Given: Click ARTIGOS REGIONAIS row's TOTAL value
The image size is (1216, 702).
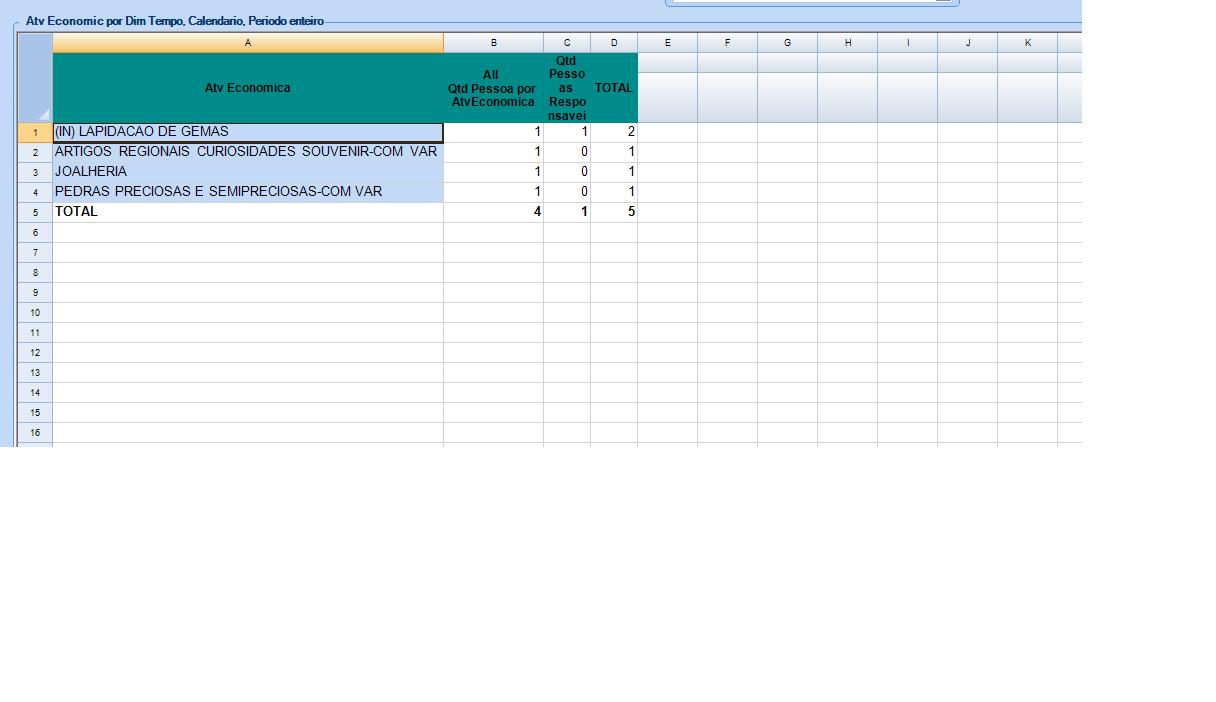Looking at the screenshot, I should point(614,152).
